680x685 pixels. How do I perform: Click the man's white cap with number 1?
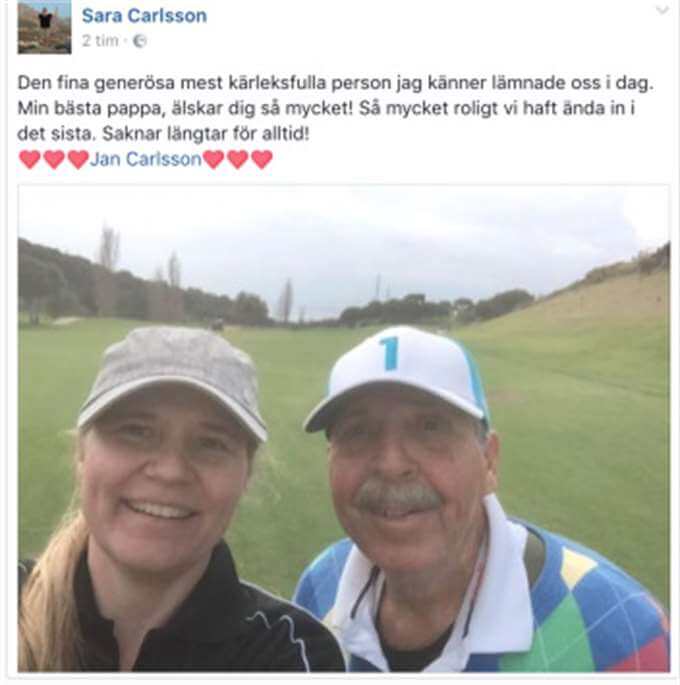(x=397, y=376)
